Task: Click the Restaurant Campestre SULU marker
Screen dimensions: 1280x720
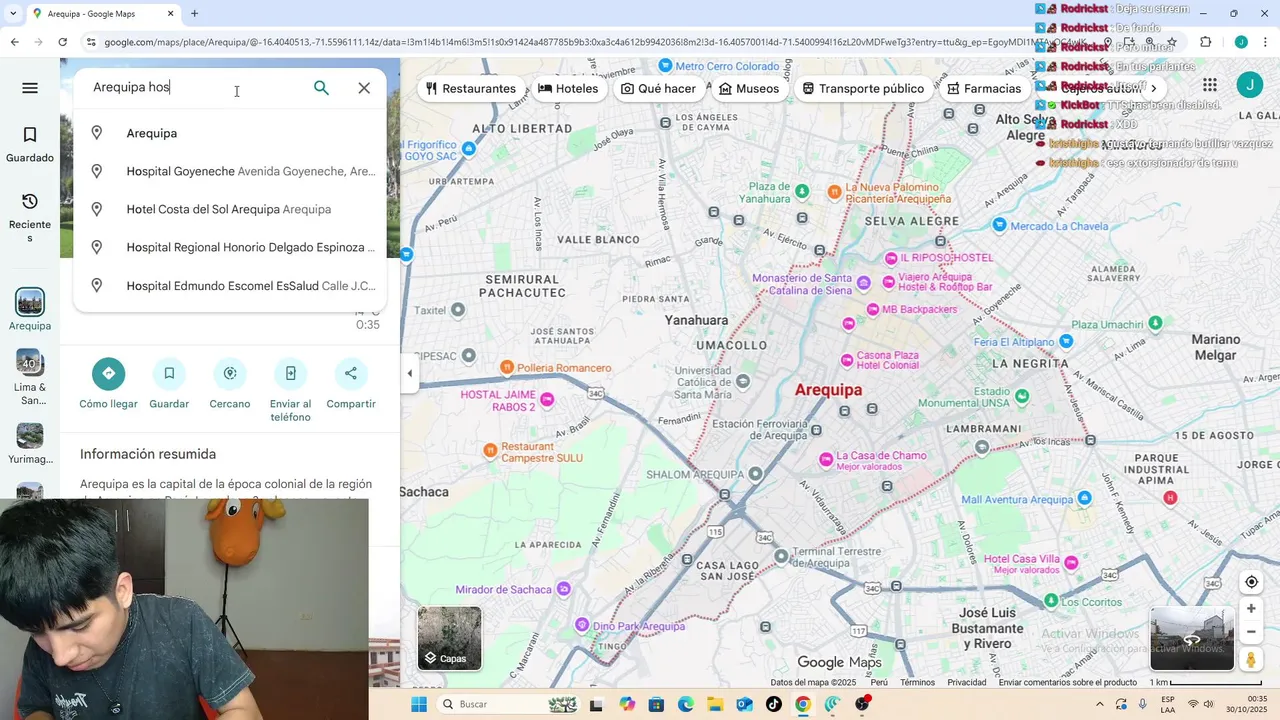Action: [x=489, y=451]
